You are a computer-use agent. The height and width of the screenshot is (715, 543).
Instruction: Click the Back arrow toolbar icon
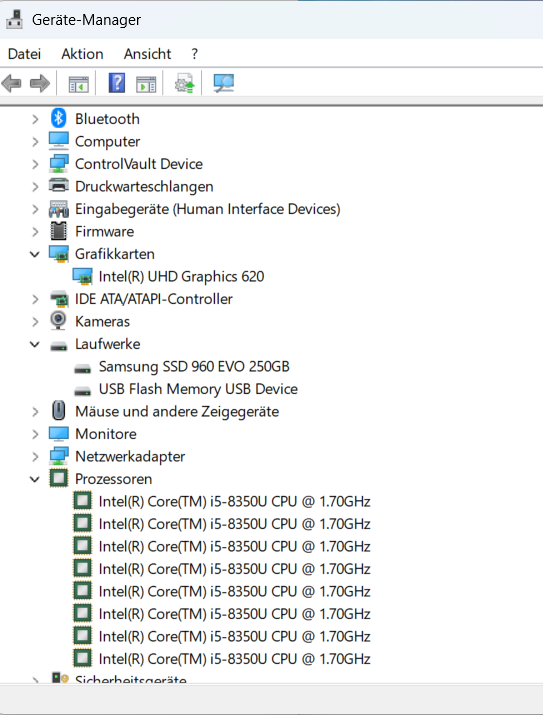[x=11, y=83]
